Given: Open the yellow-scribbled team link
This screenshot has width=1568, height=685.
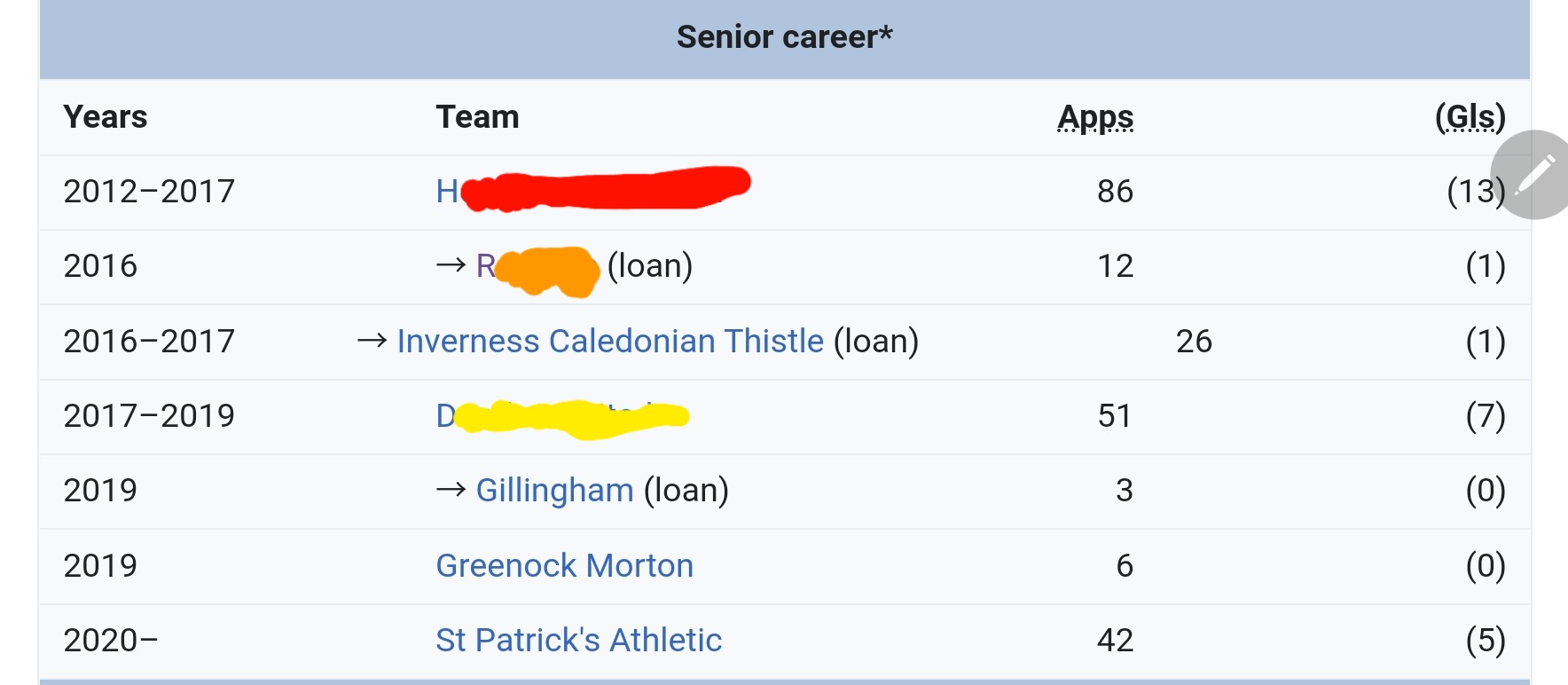Looking at the screenshot, I should tap(561, 417).
